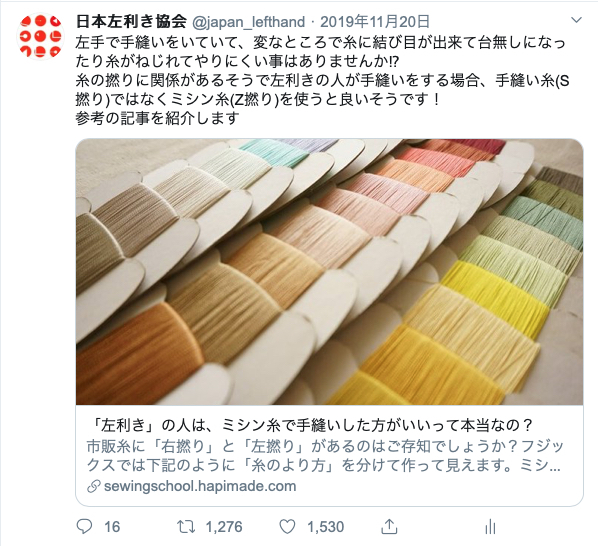This screenshot has height=546, width=598.
Task: View tweet analytics bar chart icon
Action: tap(490, 528)
